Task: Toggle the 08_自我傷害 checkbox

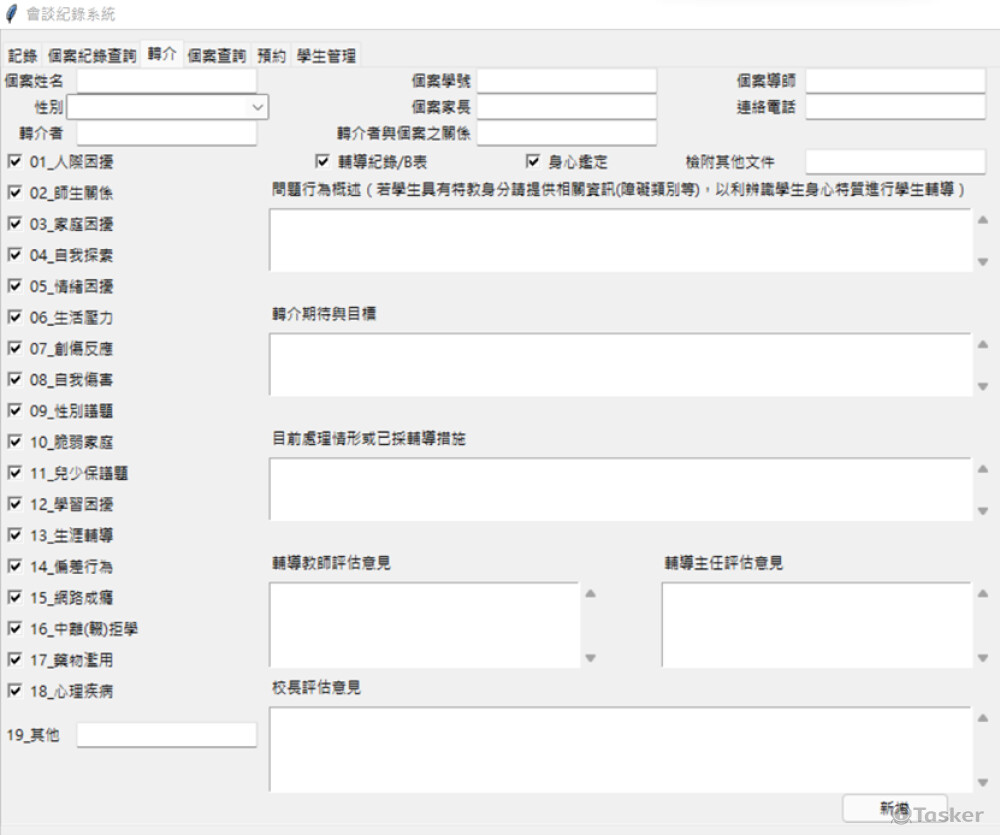Action: click(15, 379)
